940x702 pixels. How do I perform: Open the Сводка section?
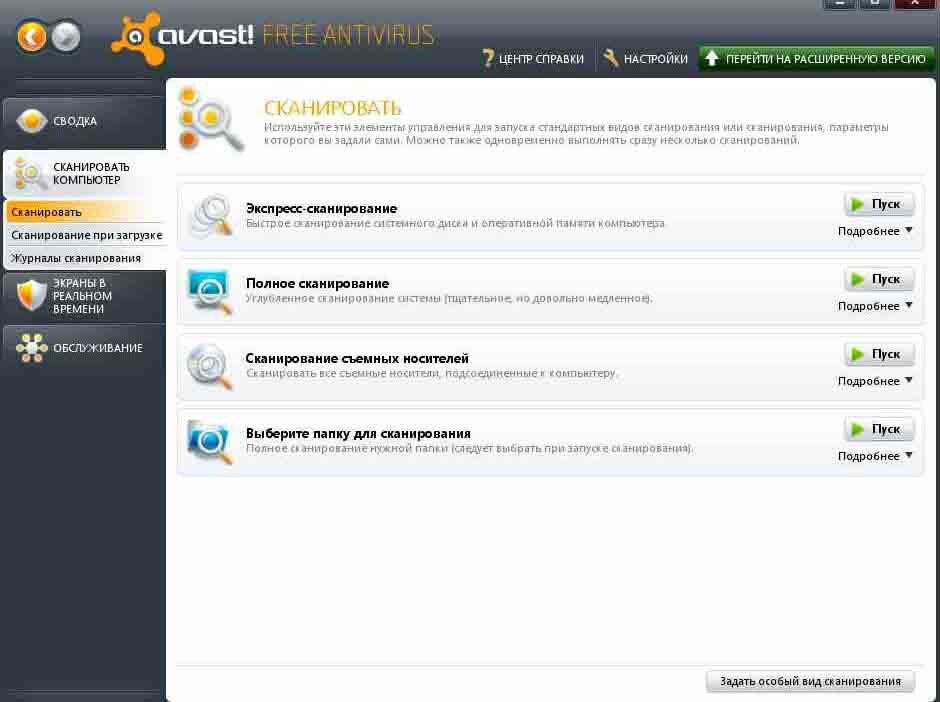[x=84, y=121]
